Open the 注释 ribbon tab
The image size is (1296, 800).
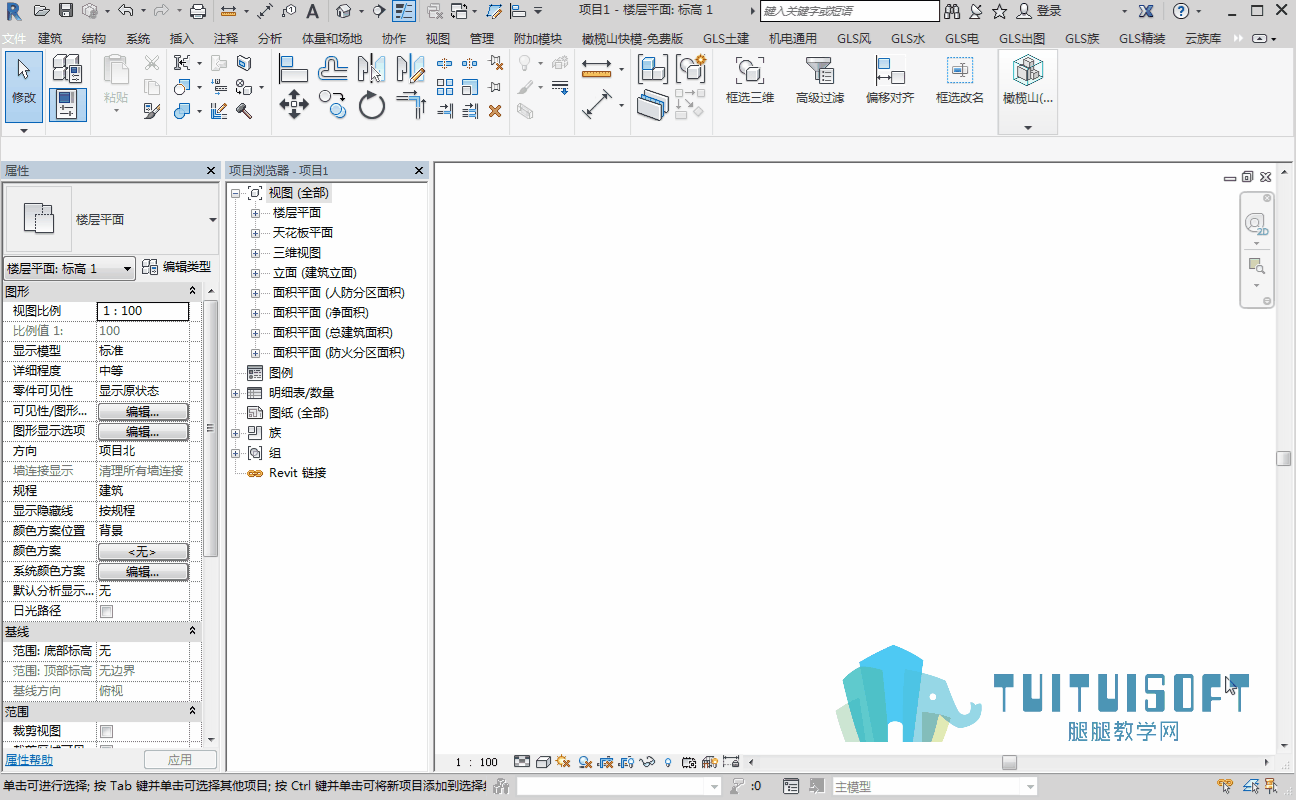pos(226,39)
